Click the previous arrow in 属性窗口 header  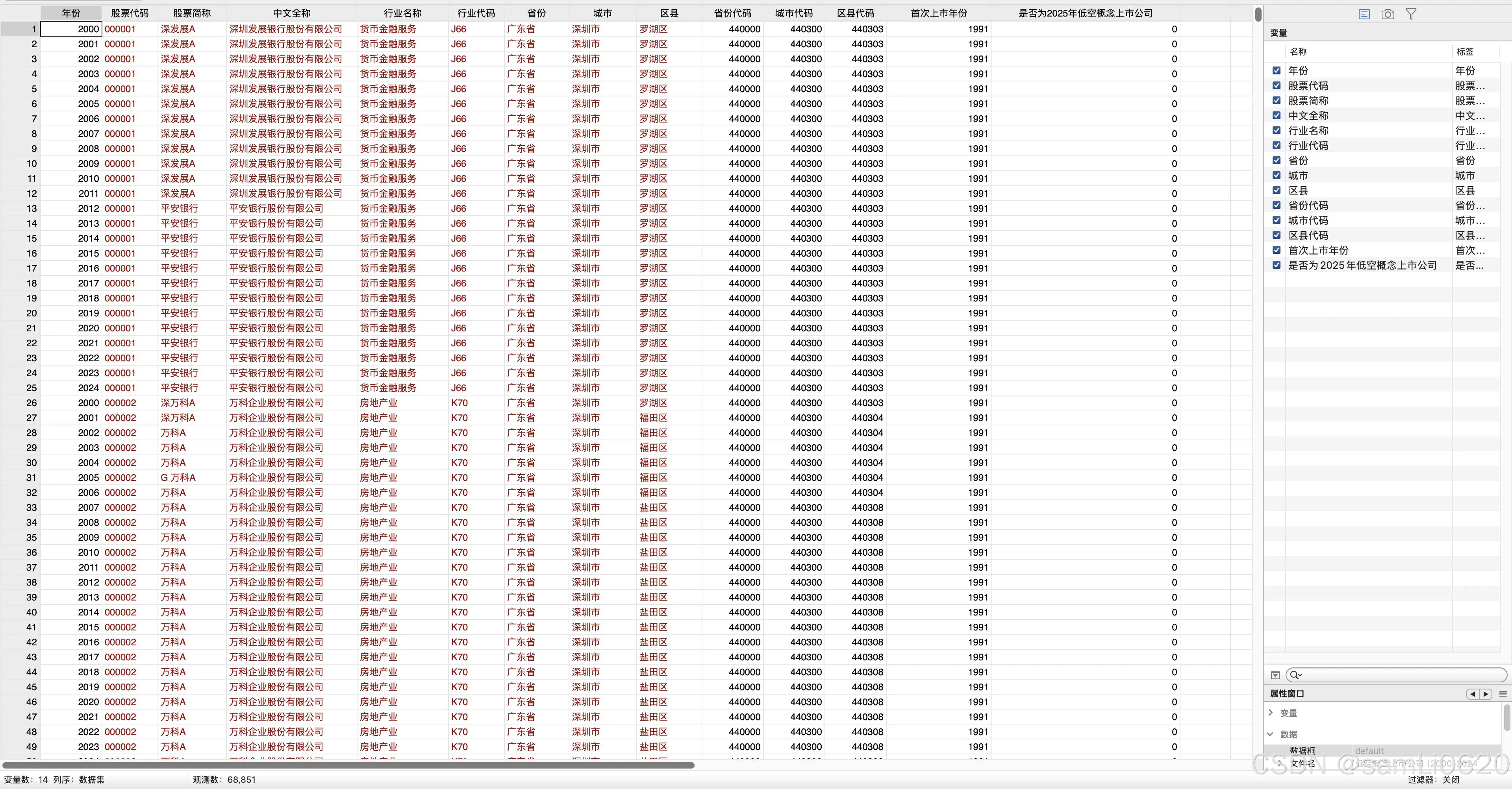[1472, 694]
